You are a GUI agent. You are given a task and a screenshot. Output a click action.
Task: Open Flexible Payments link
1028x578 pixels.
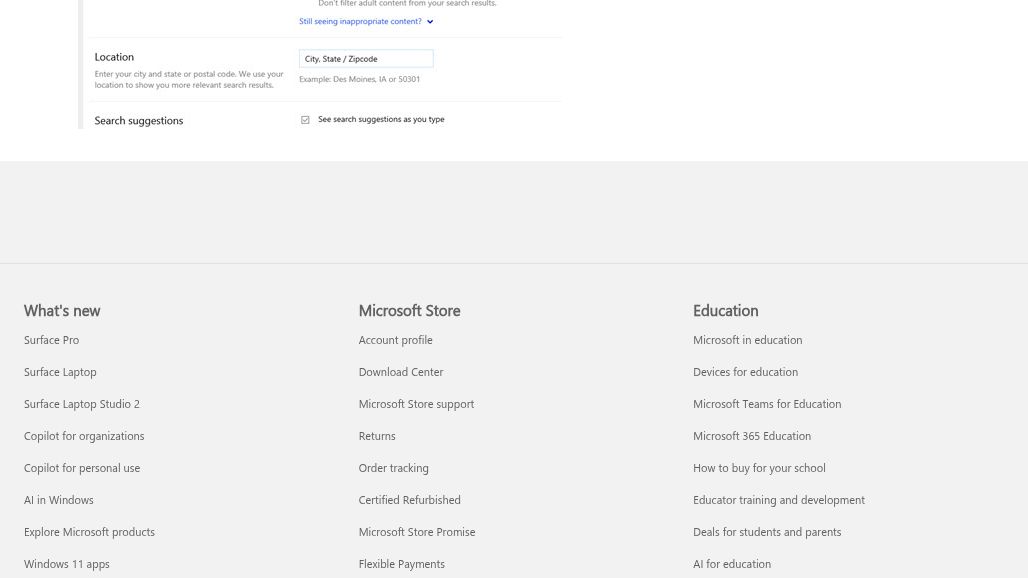[x=402, y=564]
